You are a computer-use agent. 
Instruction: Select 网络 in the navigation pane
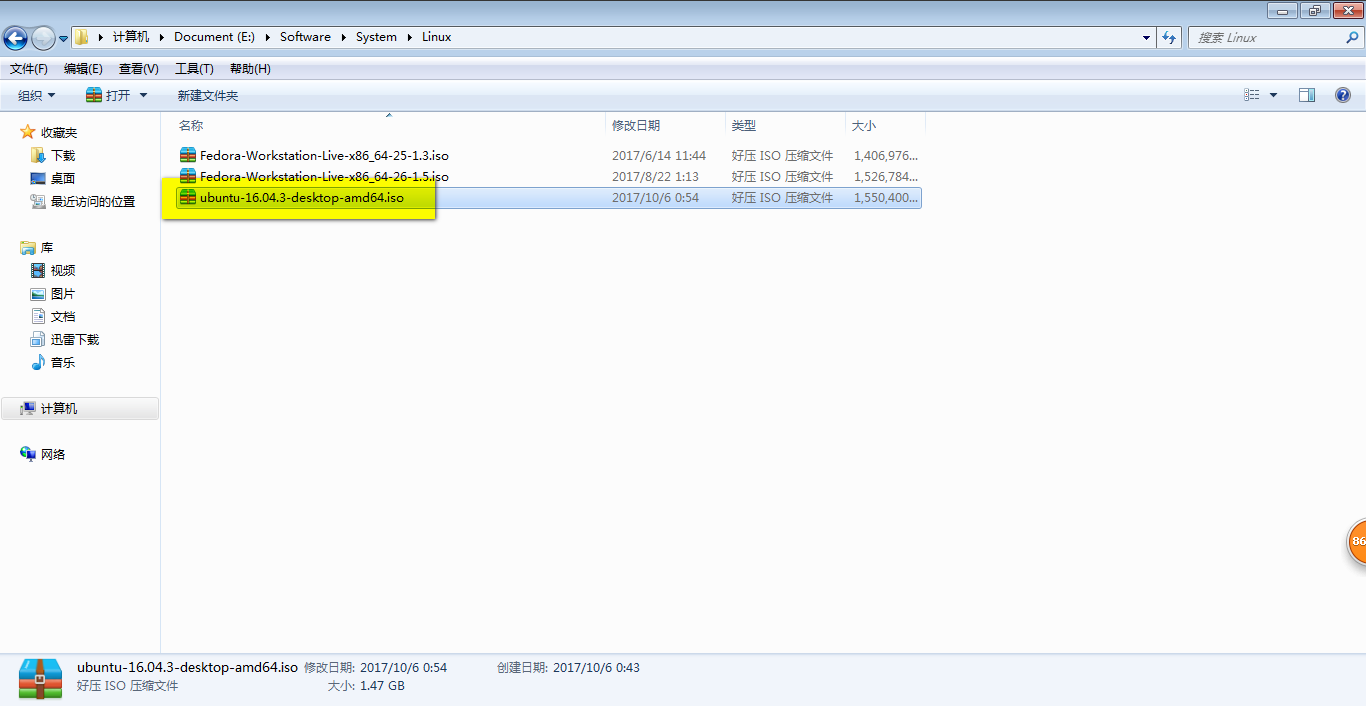click(53, 454)
